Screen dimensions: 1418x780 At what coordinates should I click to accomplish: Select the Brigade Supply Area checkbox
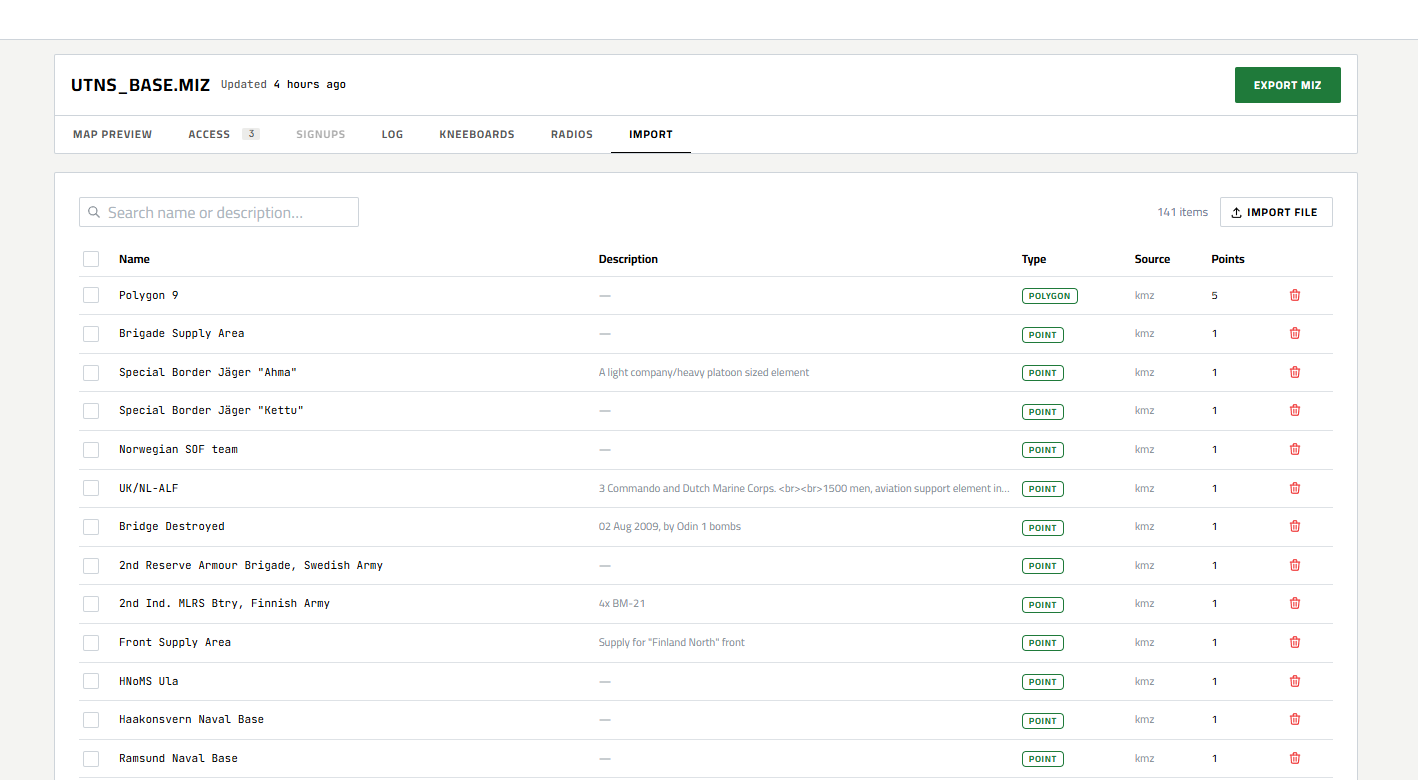[x=91, y=334]
